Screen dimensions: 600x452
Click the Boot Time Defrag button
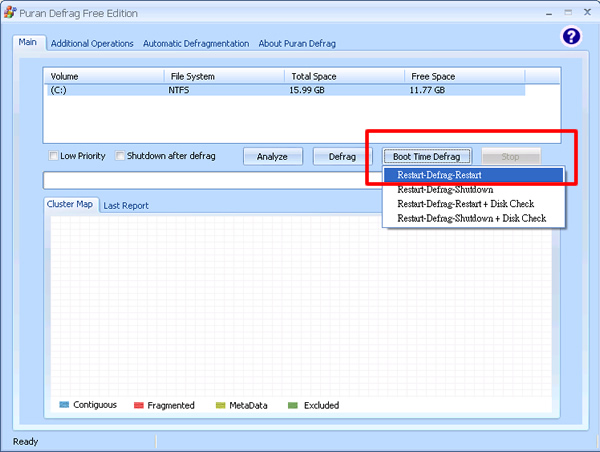[427, 157]
